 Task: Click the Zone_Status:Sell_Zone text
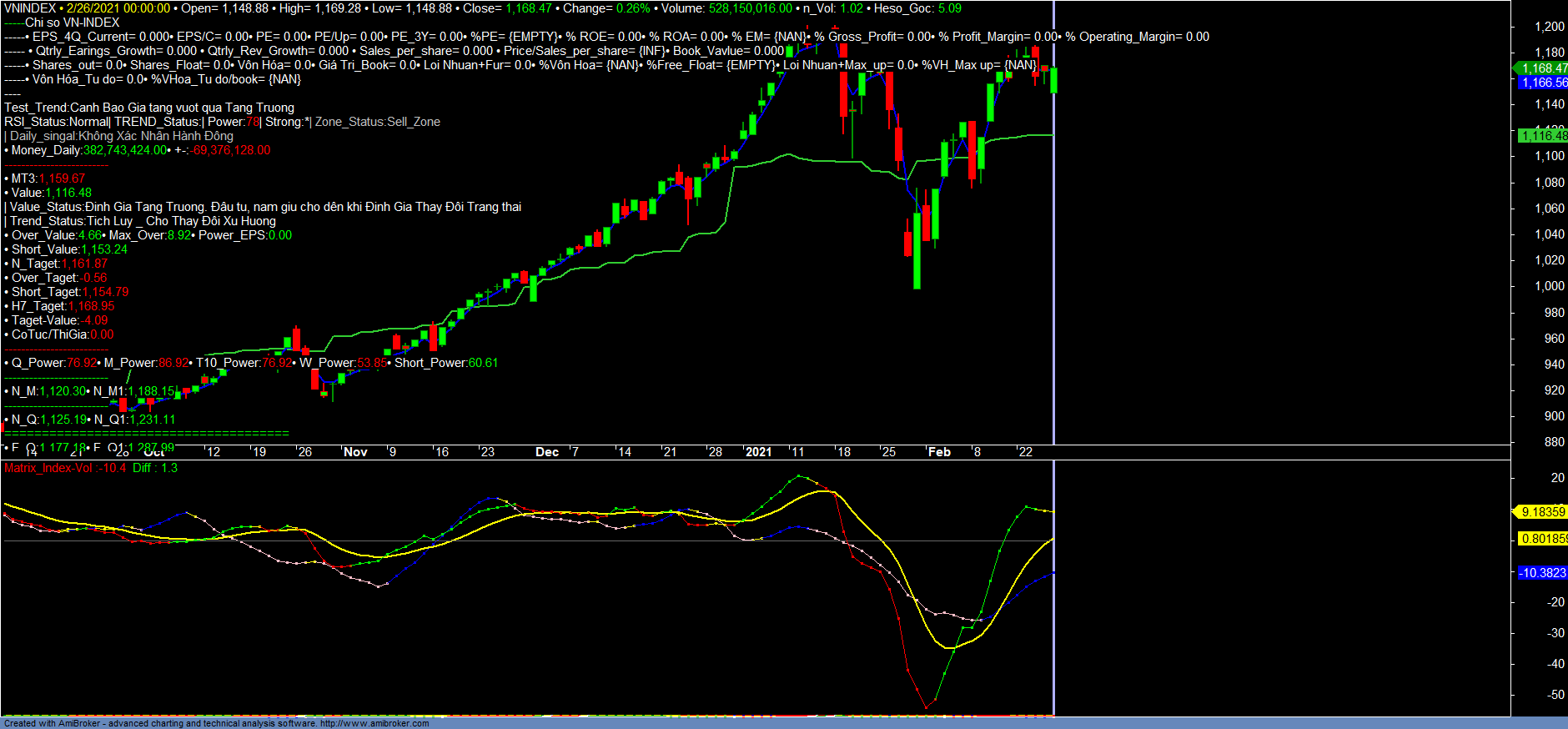click(377, 122)
